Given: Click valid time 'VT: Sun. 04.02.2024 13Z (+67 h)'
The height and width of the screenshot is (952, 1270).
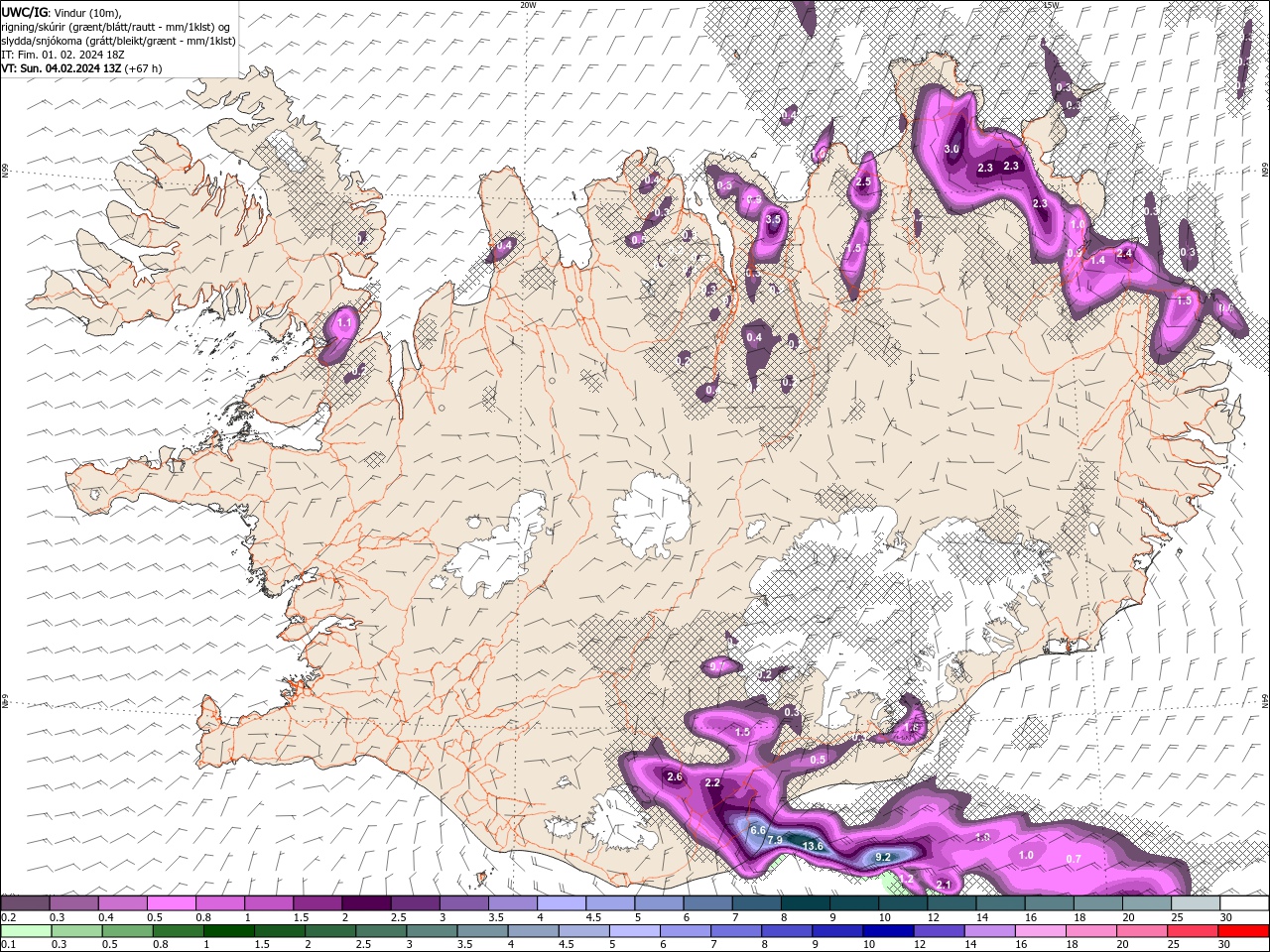Looking at the screenshot, I should [81, 68].
